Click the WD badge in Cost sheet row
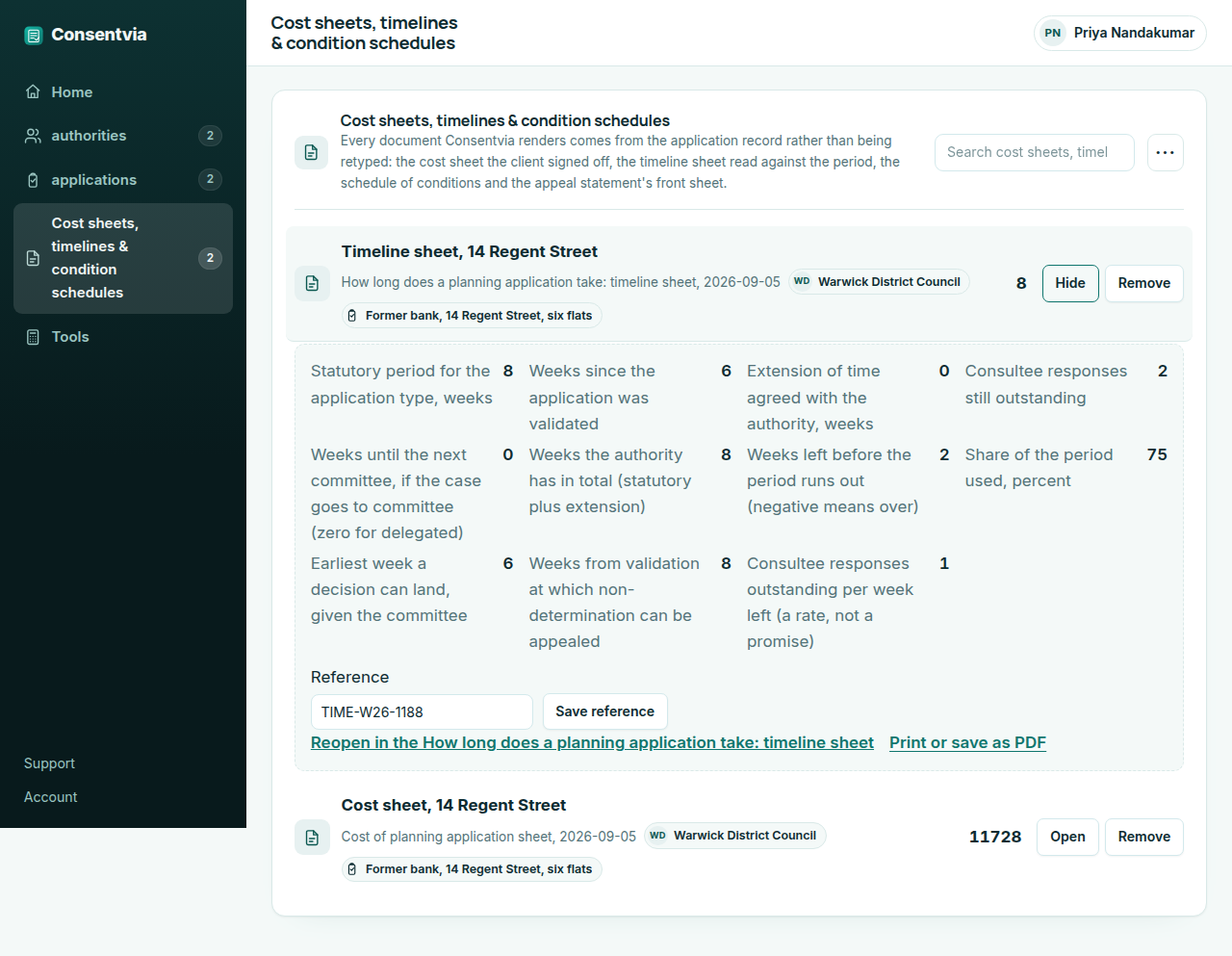The width and height of the screenshot is (1232, 956). pos(657,836)
